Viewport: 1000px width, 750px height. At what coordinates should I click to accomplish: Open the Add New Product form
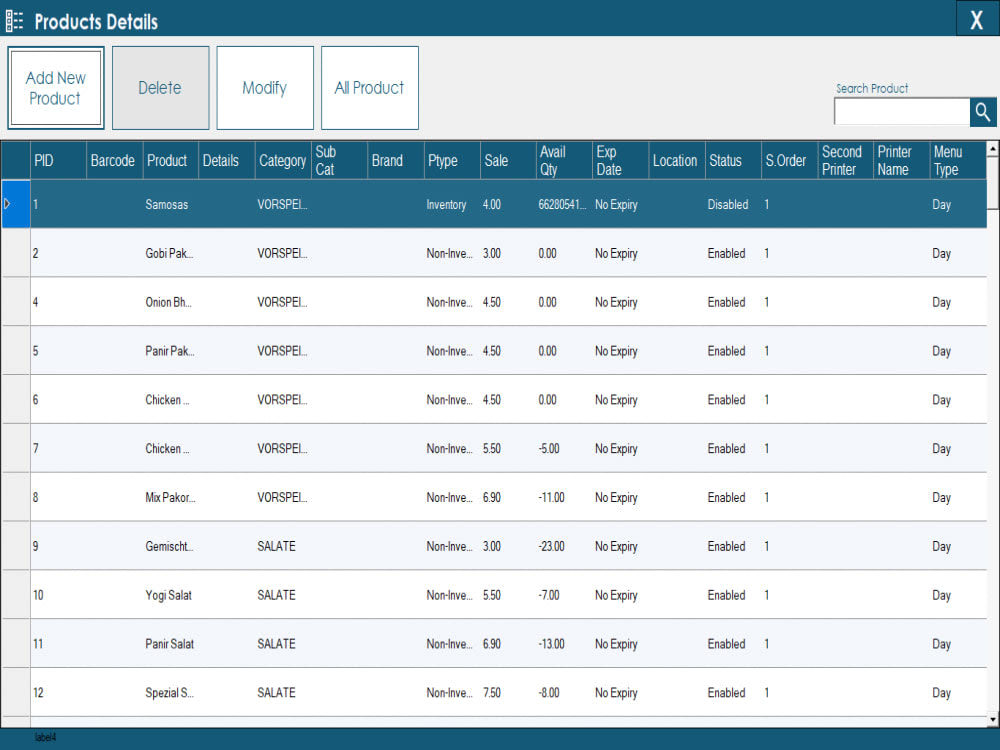[55, 88]
